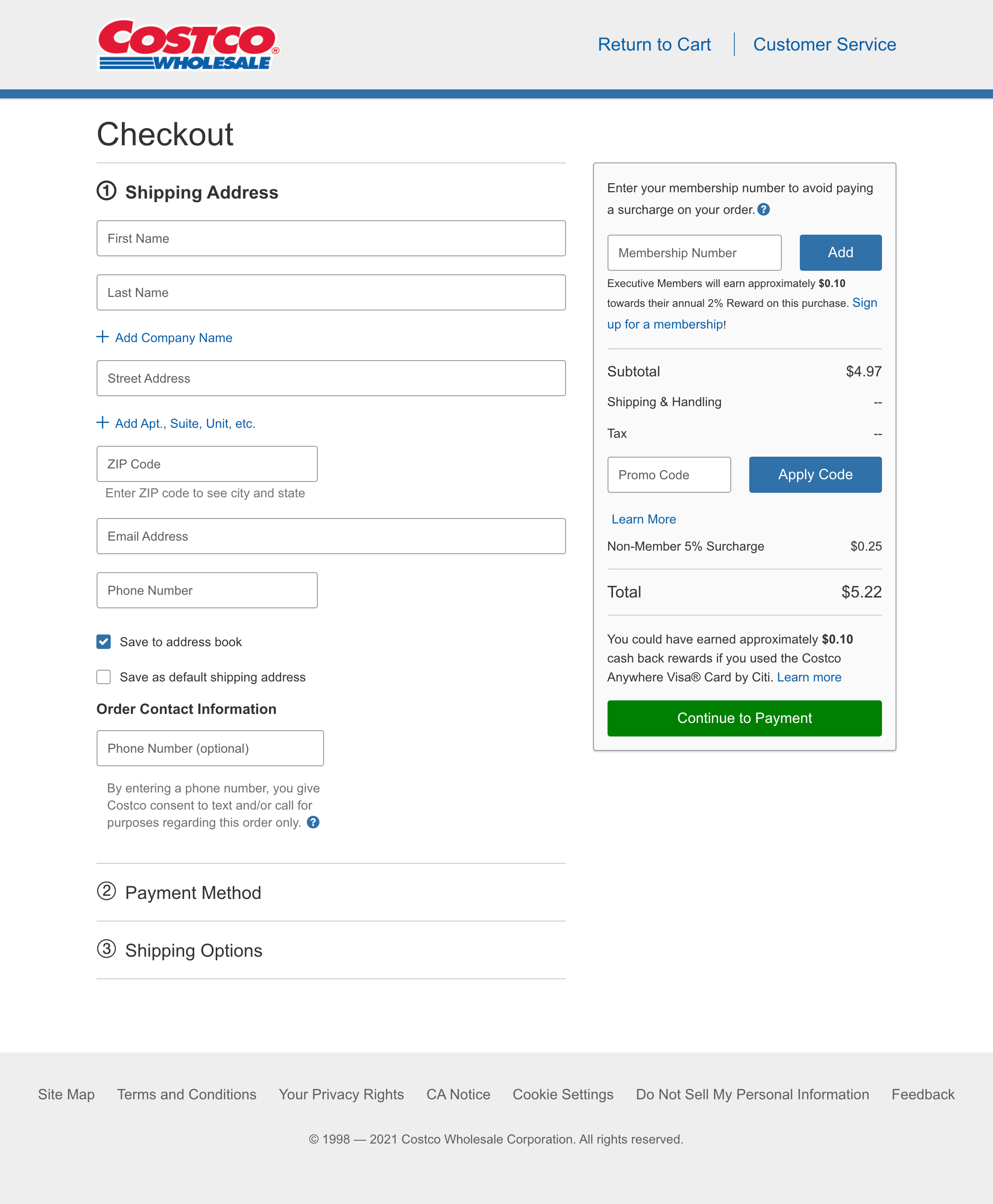Viewport: 993px width, 1204px height.
Task: Enable Save as default shipping address
Action: 103,677
